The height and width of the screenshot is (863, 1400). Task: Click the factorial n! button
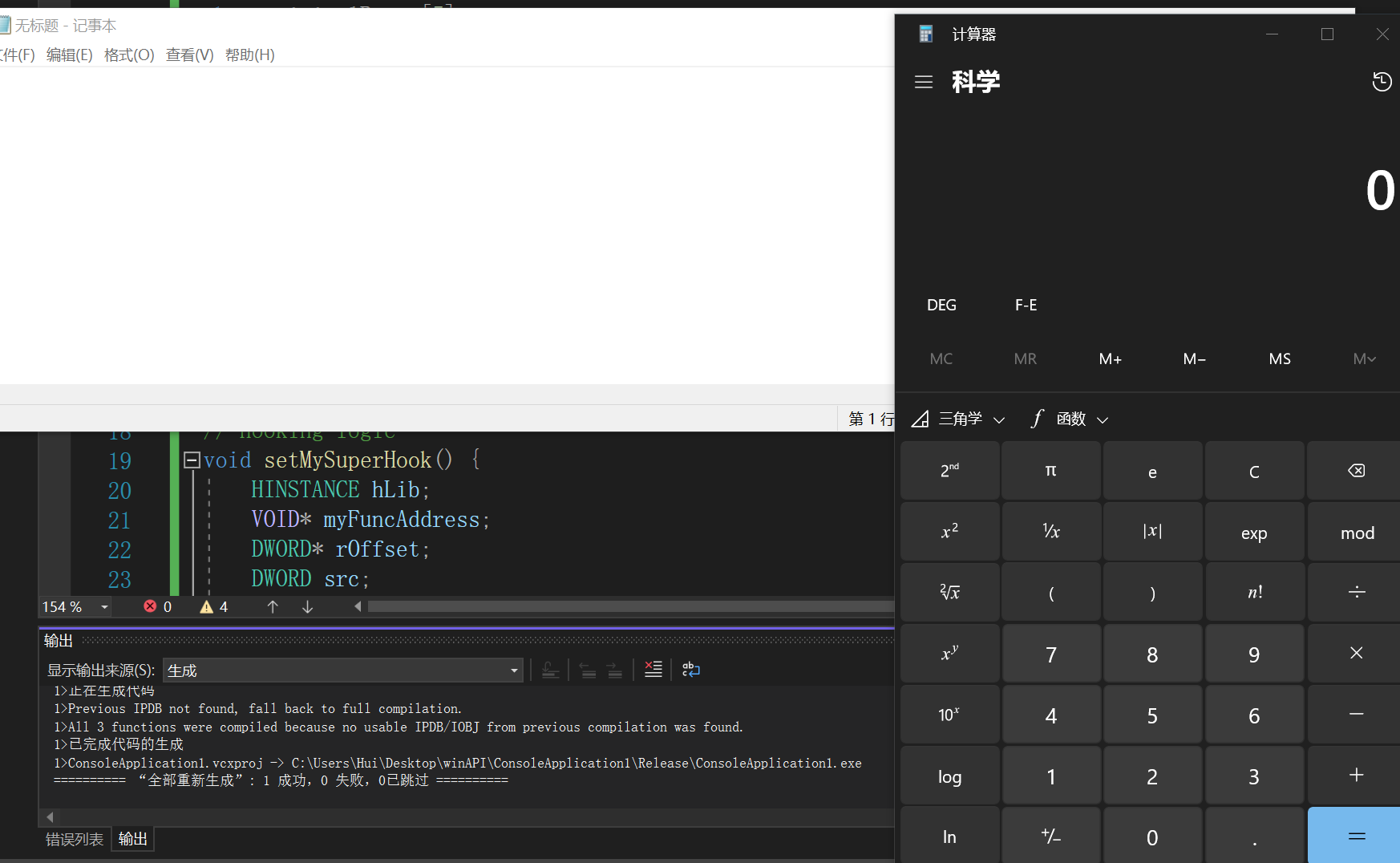click(1254, 593)
